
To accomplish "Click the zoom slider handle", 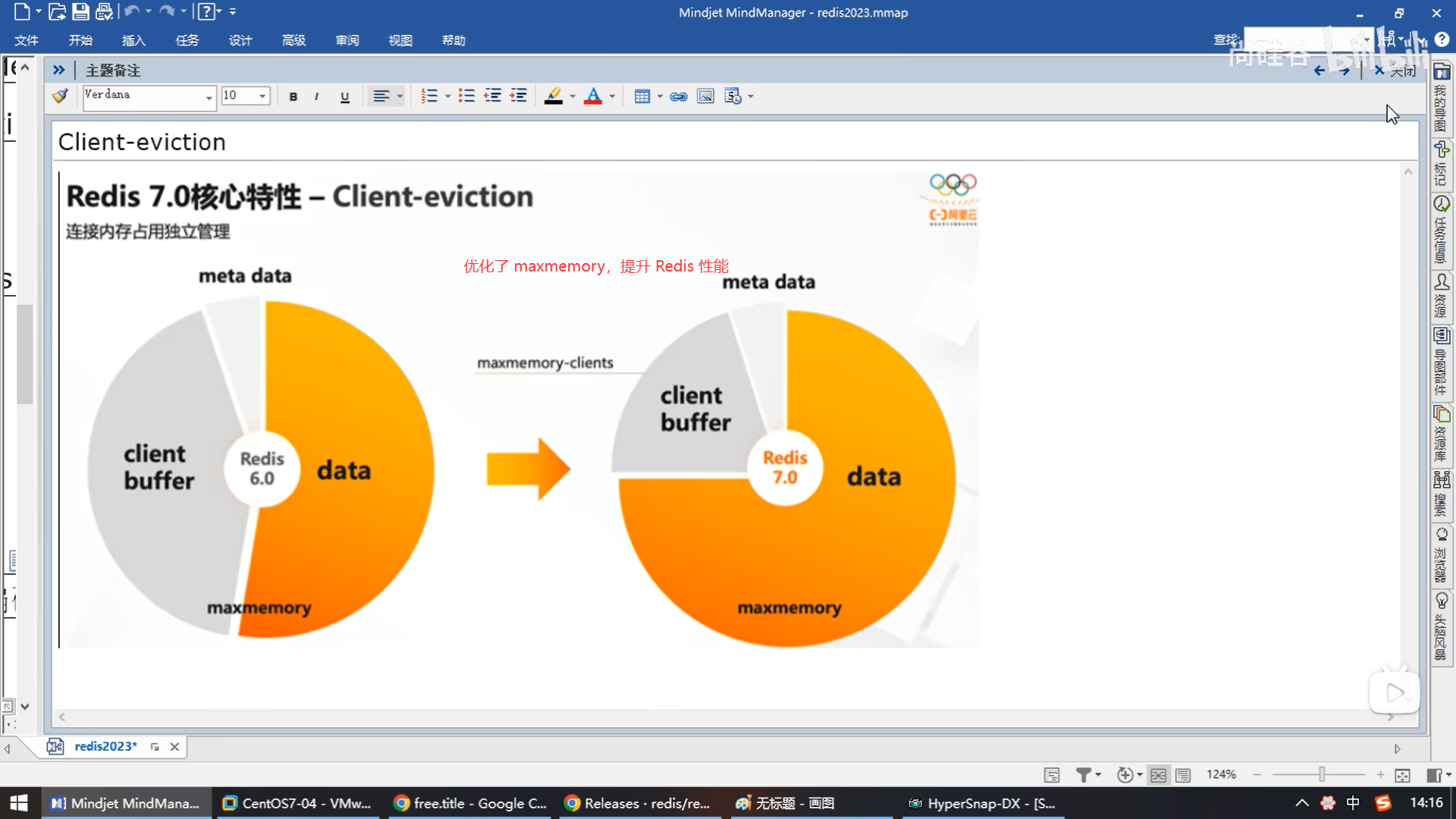I will click(x=1322, y=774).
